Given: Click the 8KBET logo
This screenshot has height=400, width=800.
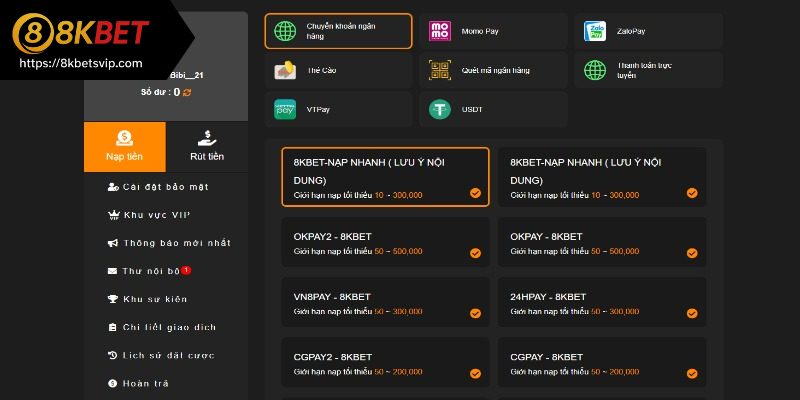Looking at the screenshot, I should pyautogui.click(x=81, y=32).
